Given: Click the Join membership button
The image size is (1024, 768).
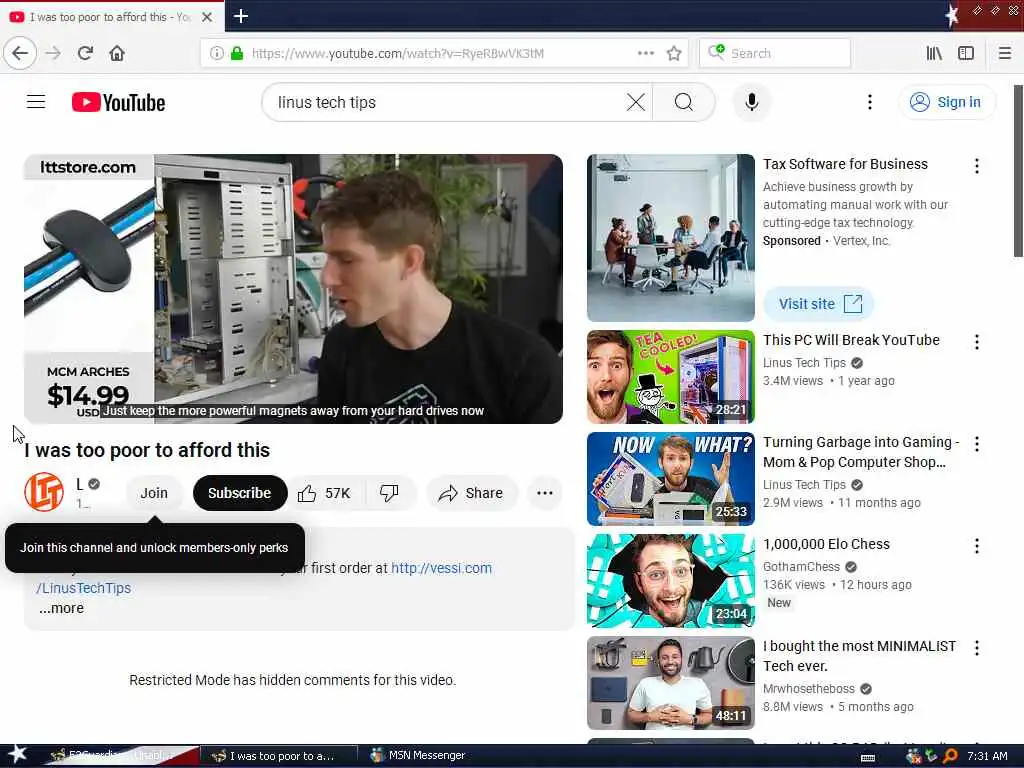Looking at the screenshot, I should [154, 493].
